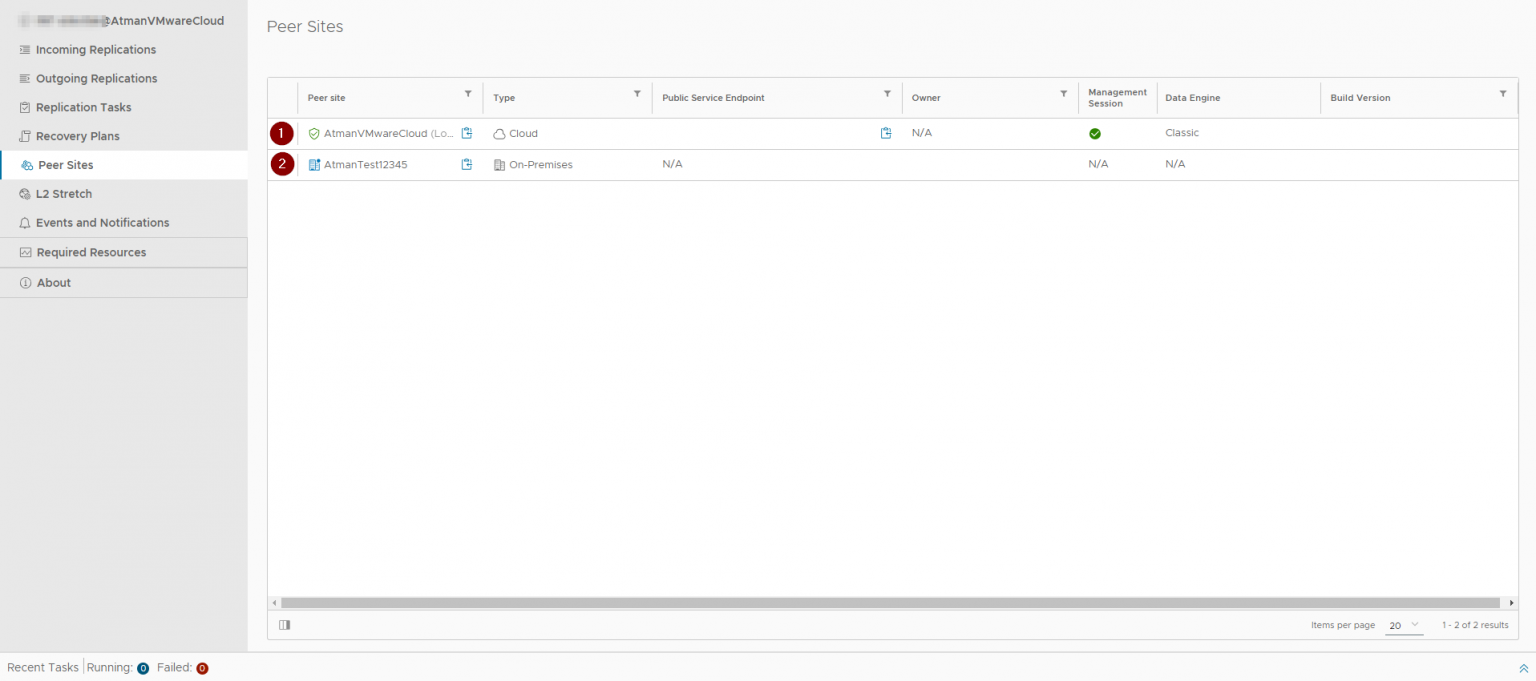1536x681 pixels.
Task: Toggle the column visibility picker
Action: (285, 625)
